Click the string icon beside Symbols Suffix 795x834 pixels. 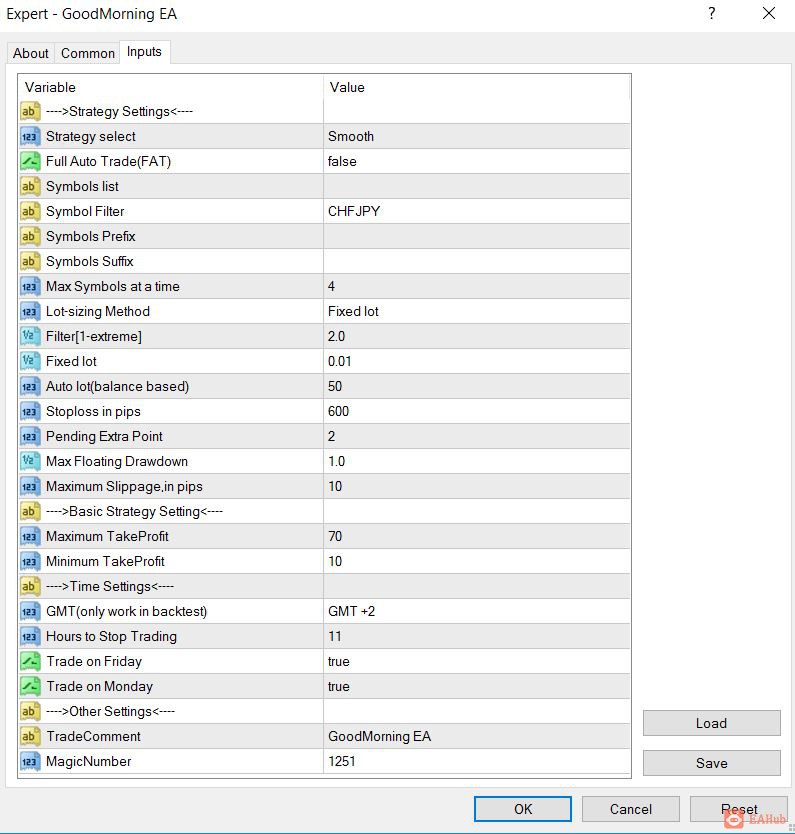pyautogui.click(x=30, y=261)
